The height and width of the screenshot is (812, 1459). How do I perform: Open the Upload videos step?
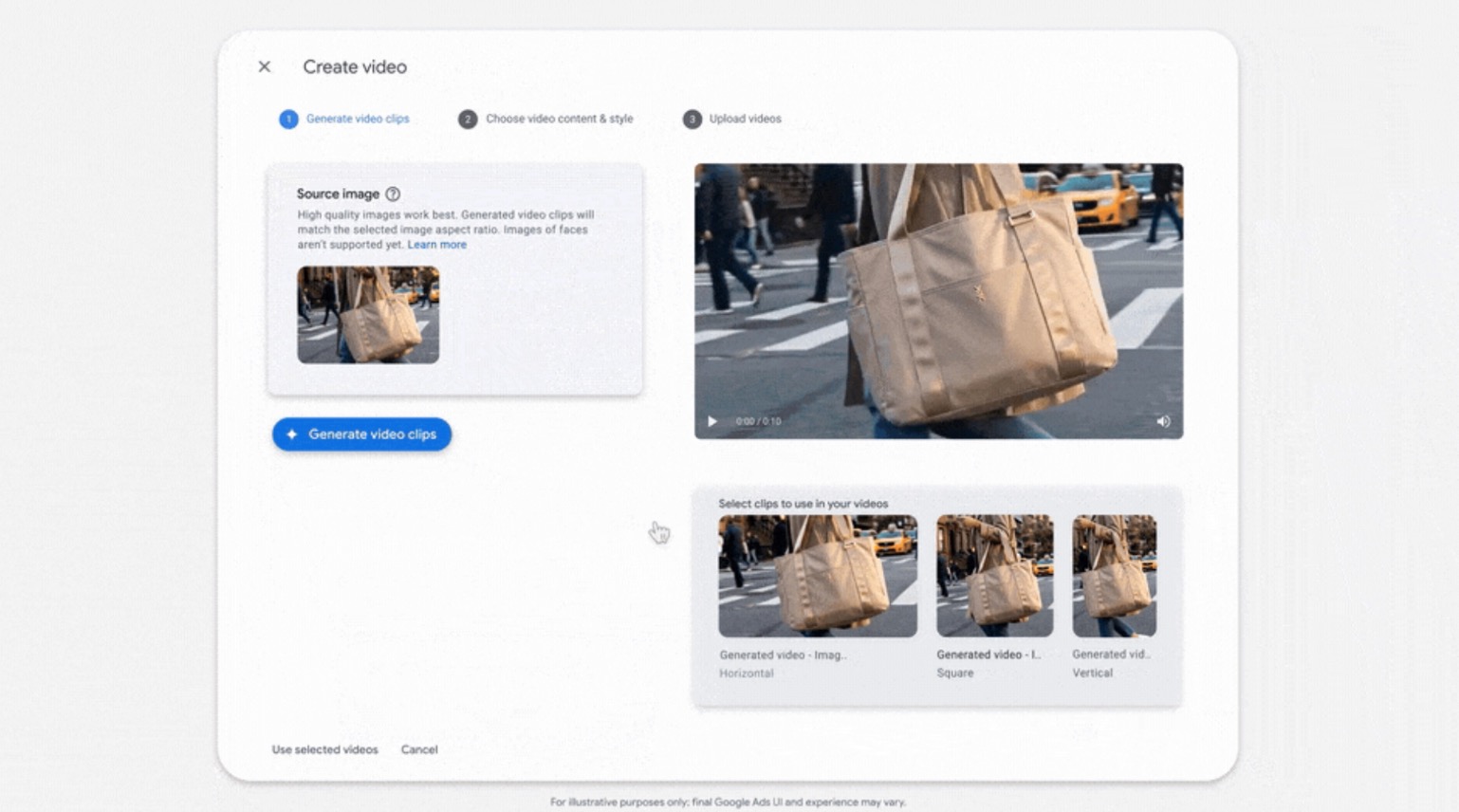pyautogui.click(x=743, y=119)
